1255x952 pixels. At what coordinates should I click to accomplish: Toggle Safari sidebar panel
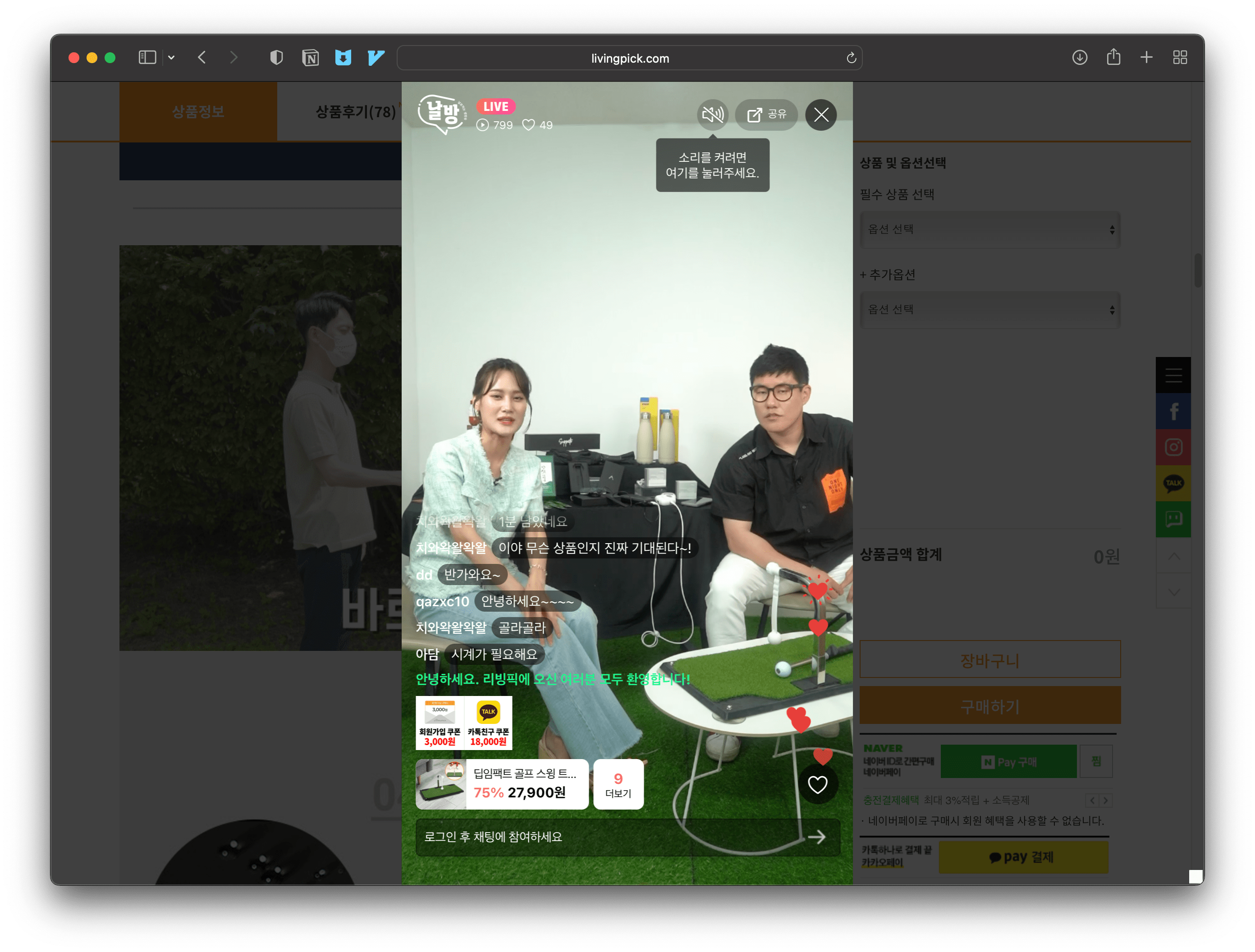(x=147, y=57)
